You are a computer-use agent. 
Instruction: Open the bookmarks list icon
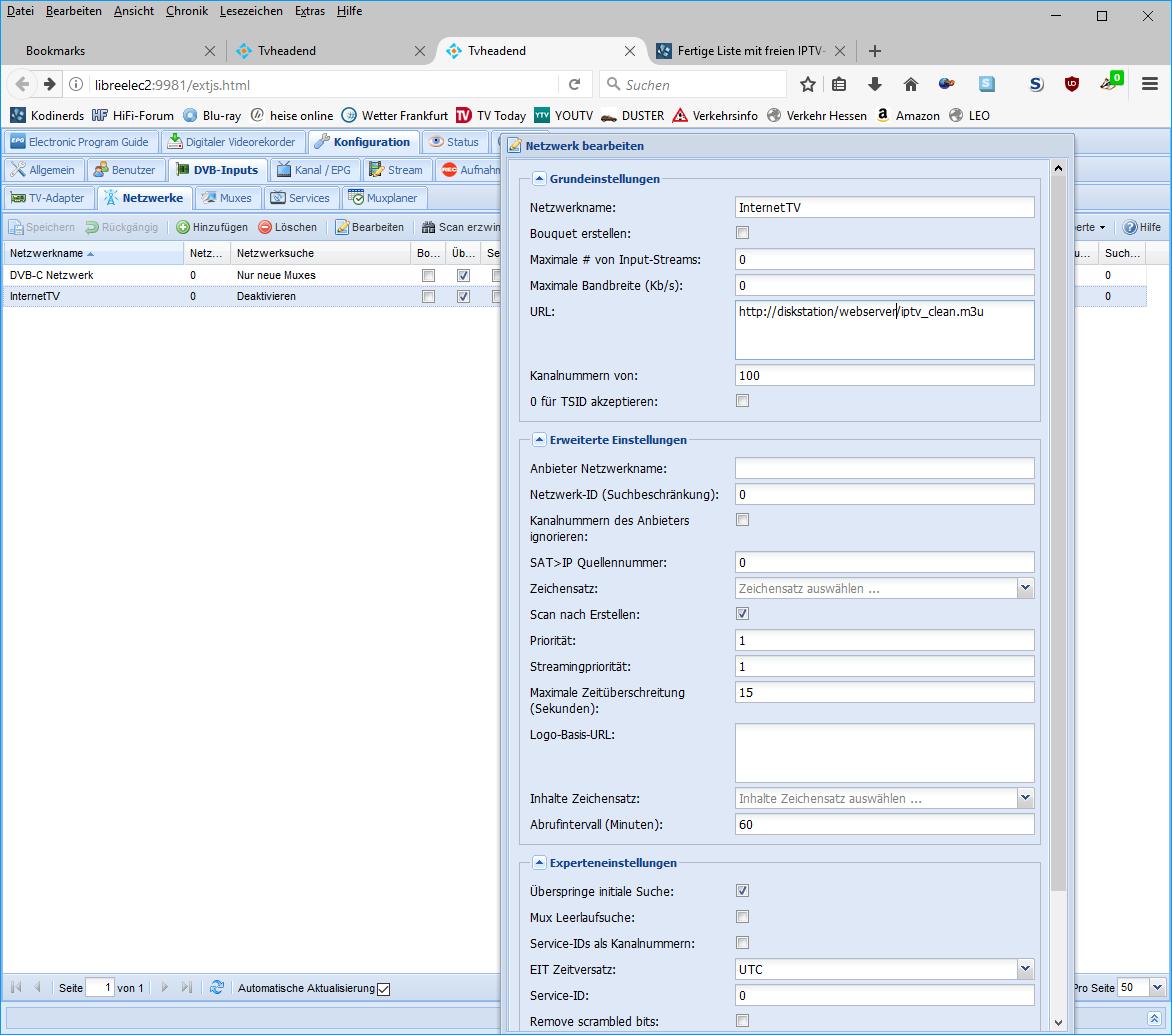[839, 84]
